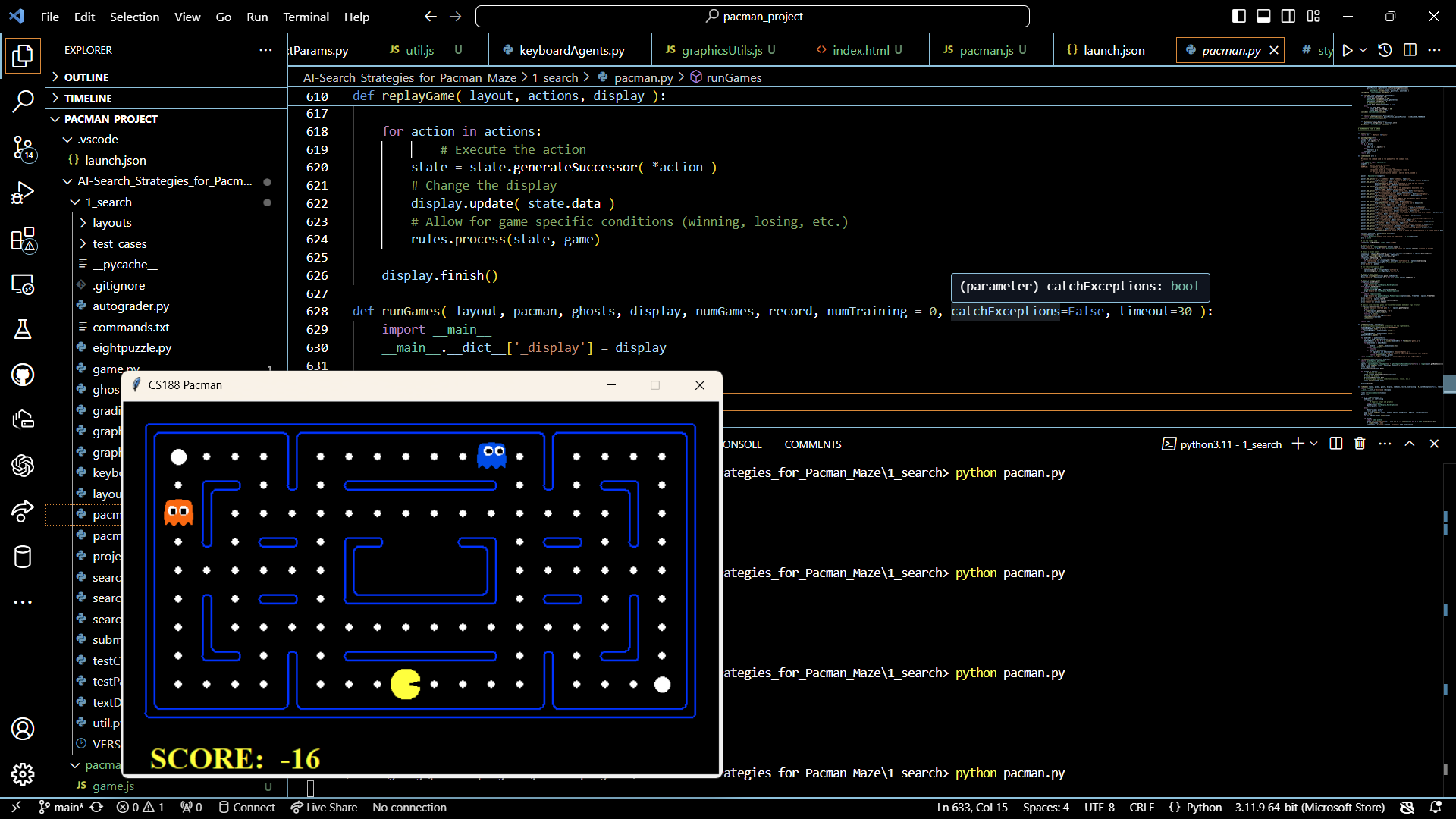1456x819 pixels.
Task: Toggle the Primary Side Bar visibility
Action: tap(1239, 15)
